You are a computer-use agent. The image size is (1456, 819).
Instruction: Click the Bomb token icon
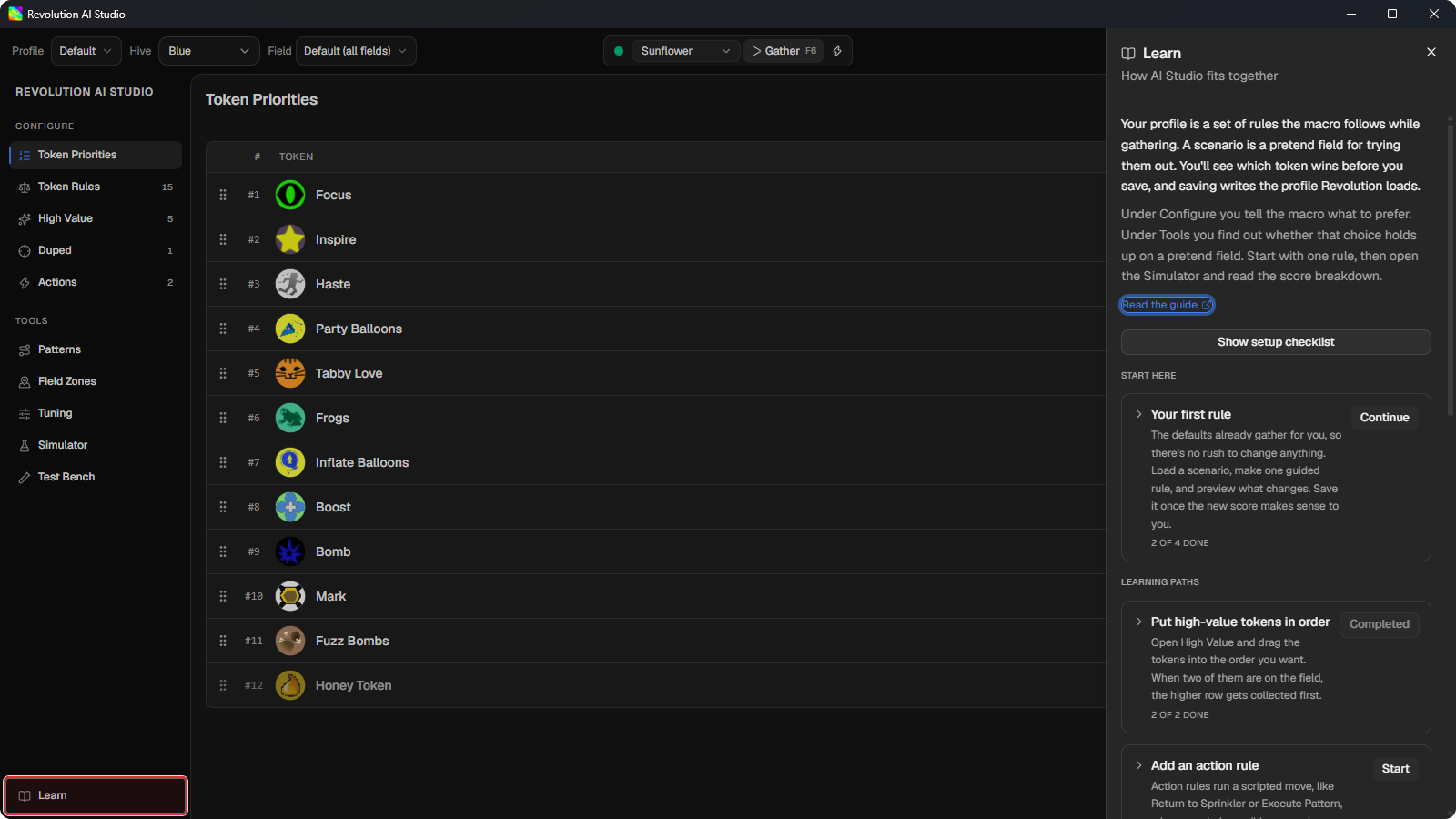coord(290,551)
